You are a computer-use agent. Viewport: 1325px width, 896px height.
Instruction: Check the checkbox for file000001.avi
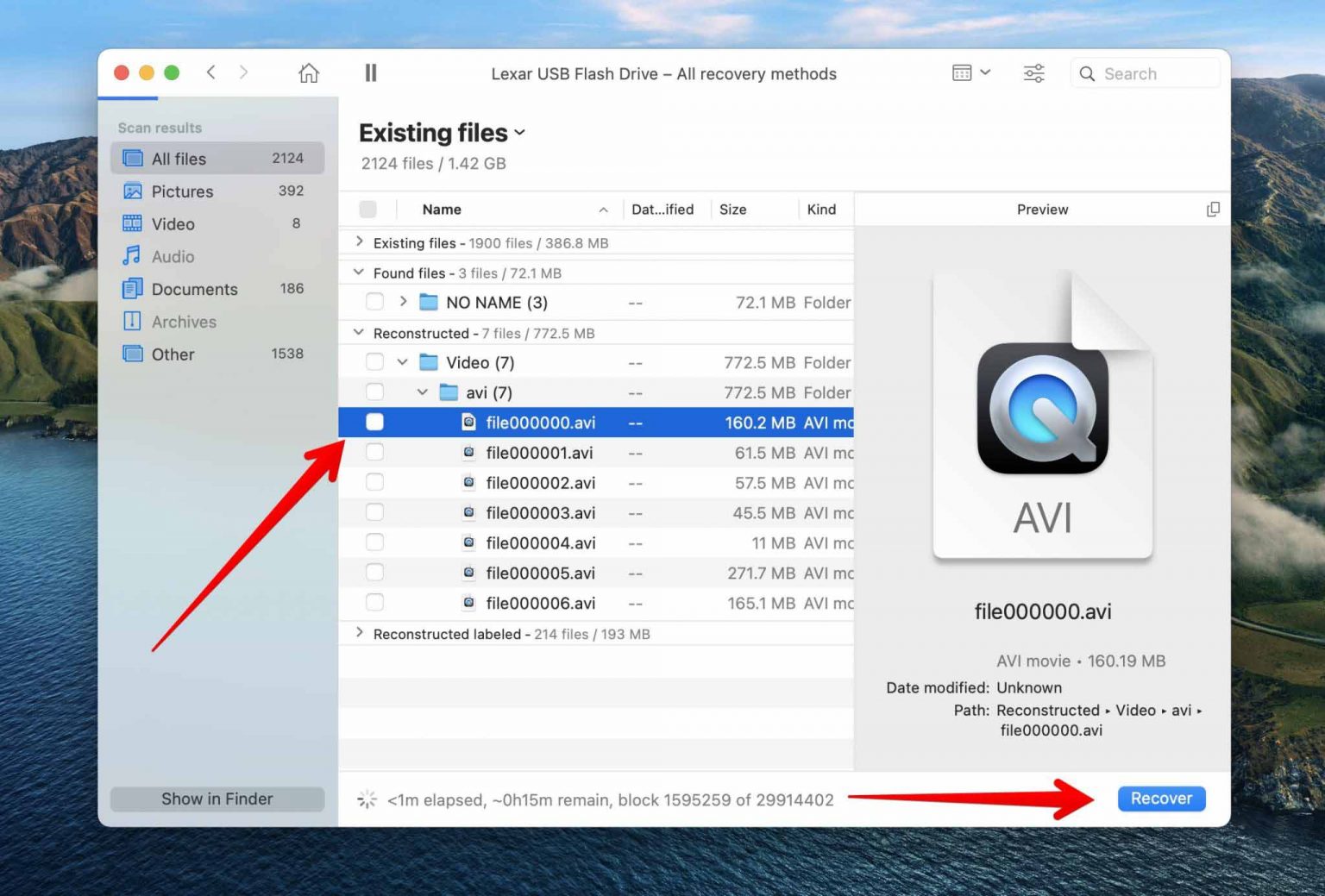point(374,452)
